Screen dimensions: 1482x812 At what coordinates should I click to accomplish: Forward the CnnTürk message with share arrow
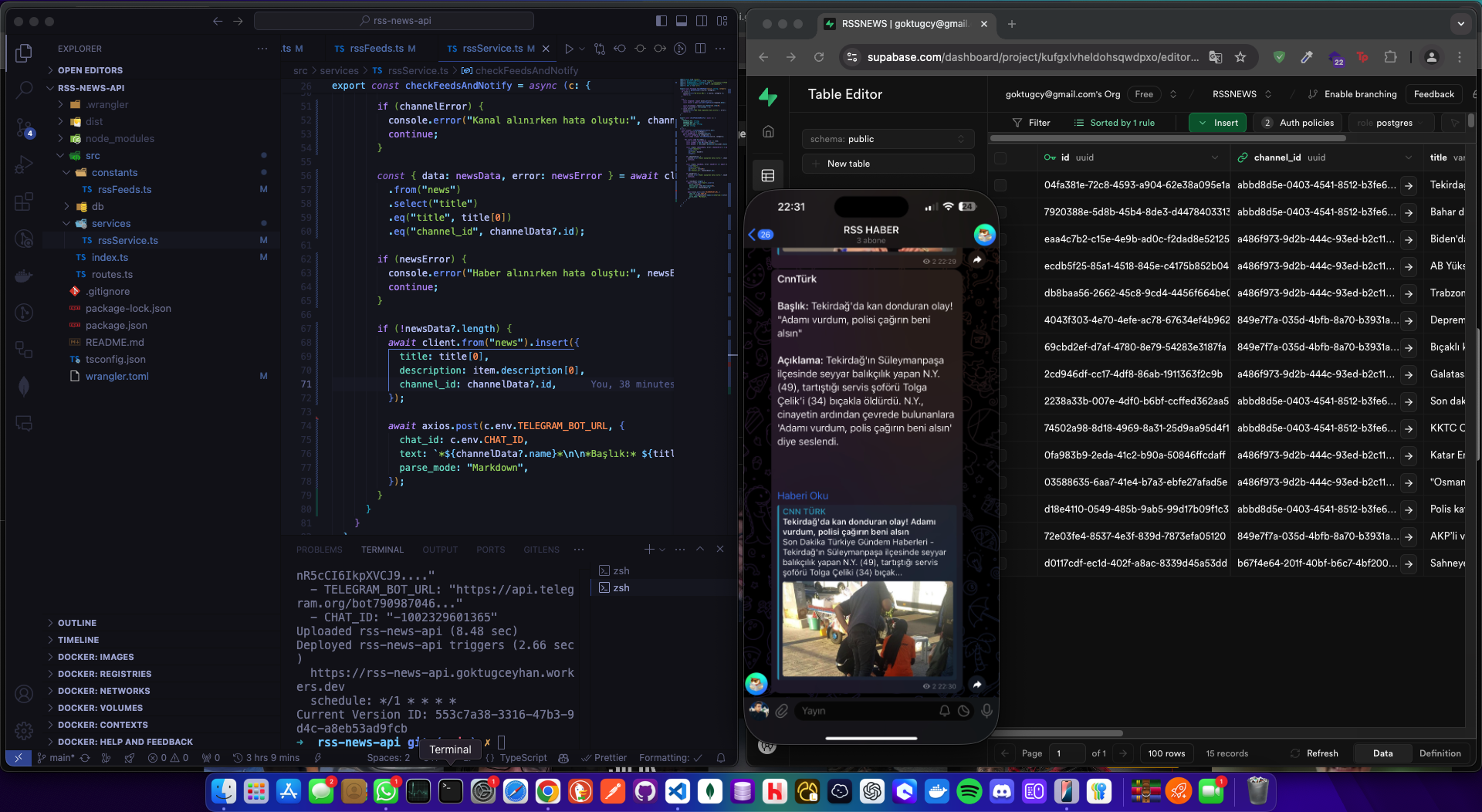click(977, 685)
